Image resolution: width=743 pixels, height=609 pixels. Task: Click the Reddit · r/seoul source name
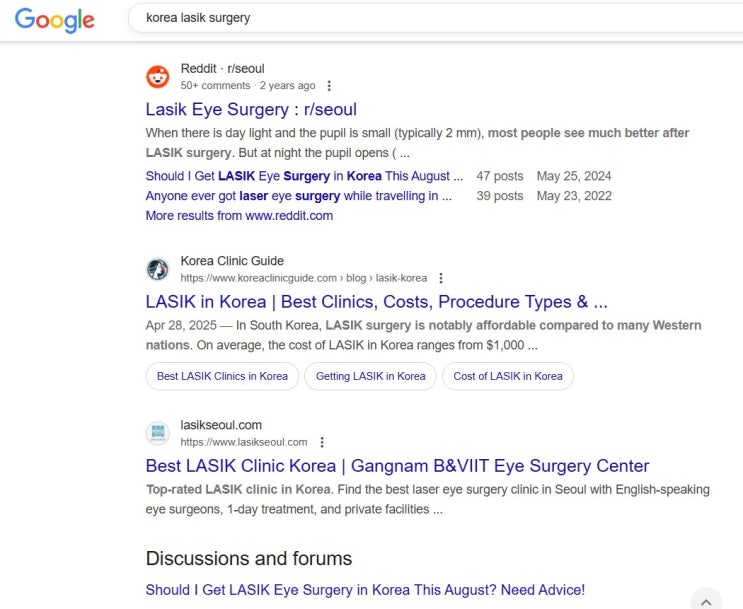point(223,69)
